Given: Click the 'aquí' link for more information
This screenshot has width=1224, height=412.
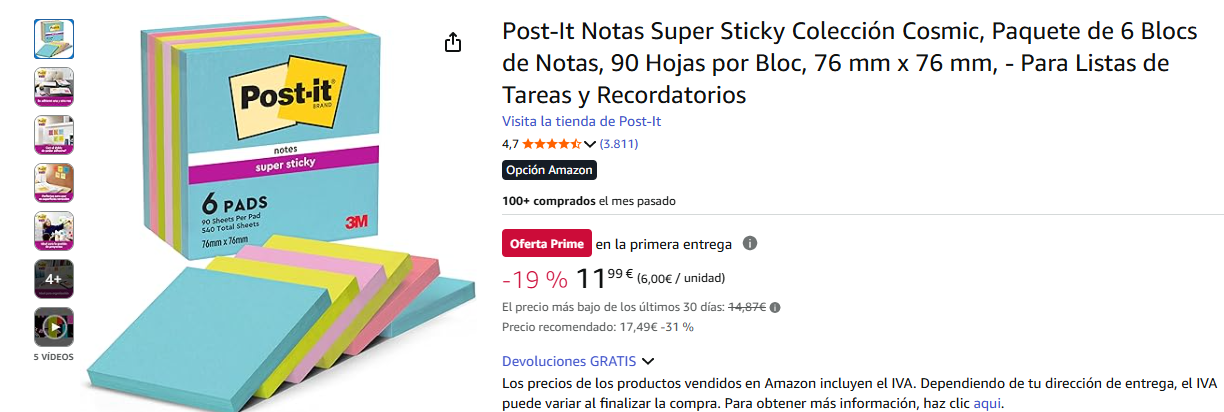Looking at the screenshot, I should pyautogui.click(x=987, y=404).
